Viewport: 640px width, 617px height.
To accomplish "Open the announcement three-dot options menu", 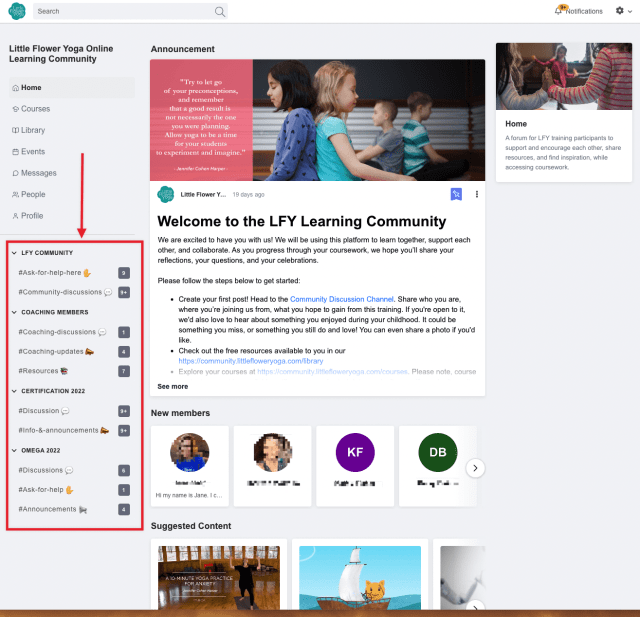I will click(x=476, y=194).
